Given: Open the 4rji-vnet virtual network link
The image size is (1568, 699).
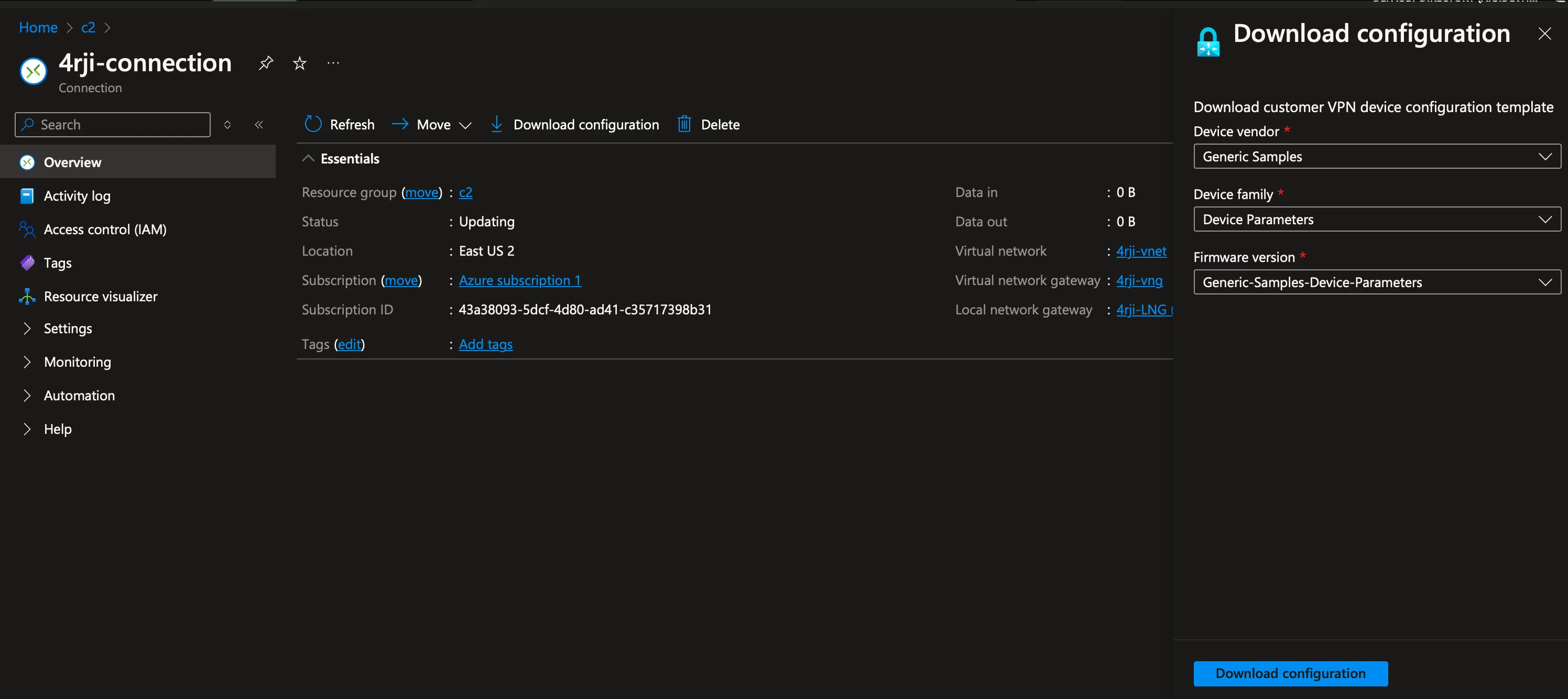Looking at the screenshot, I should pyautogui.click(x=1141, y=250).
